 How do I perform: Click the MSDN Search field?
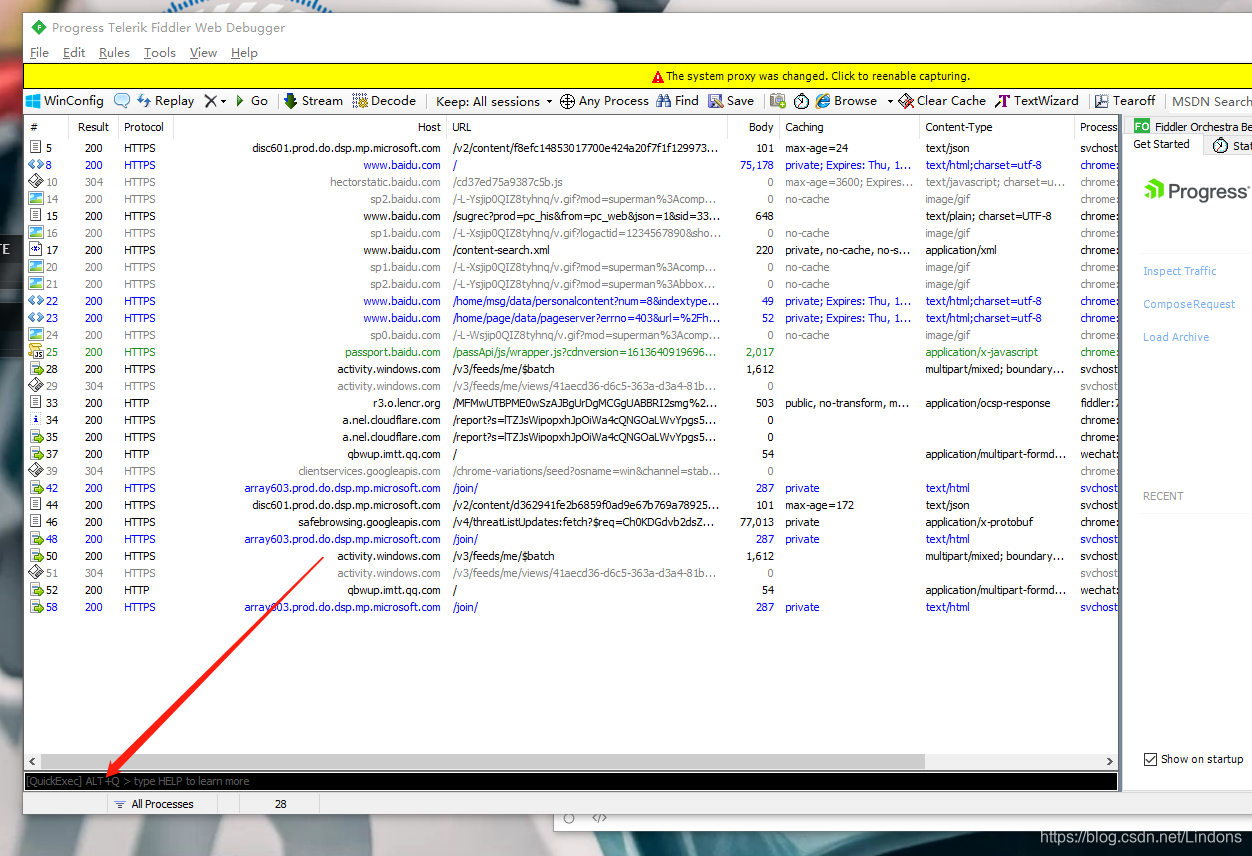tap(1211, 101)
